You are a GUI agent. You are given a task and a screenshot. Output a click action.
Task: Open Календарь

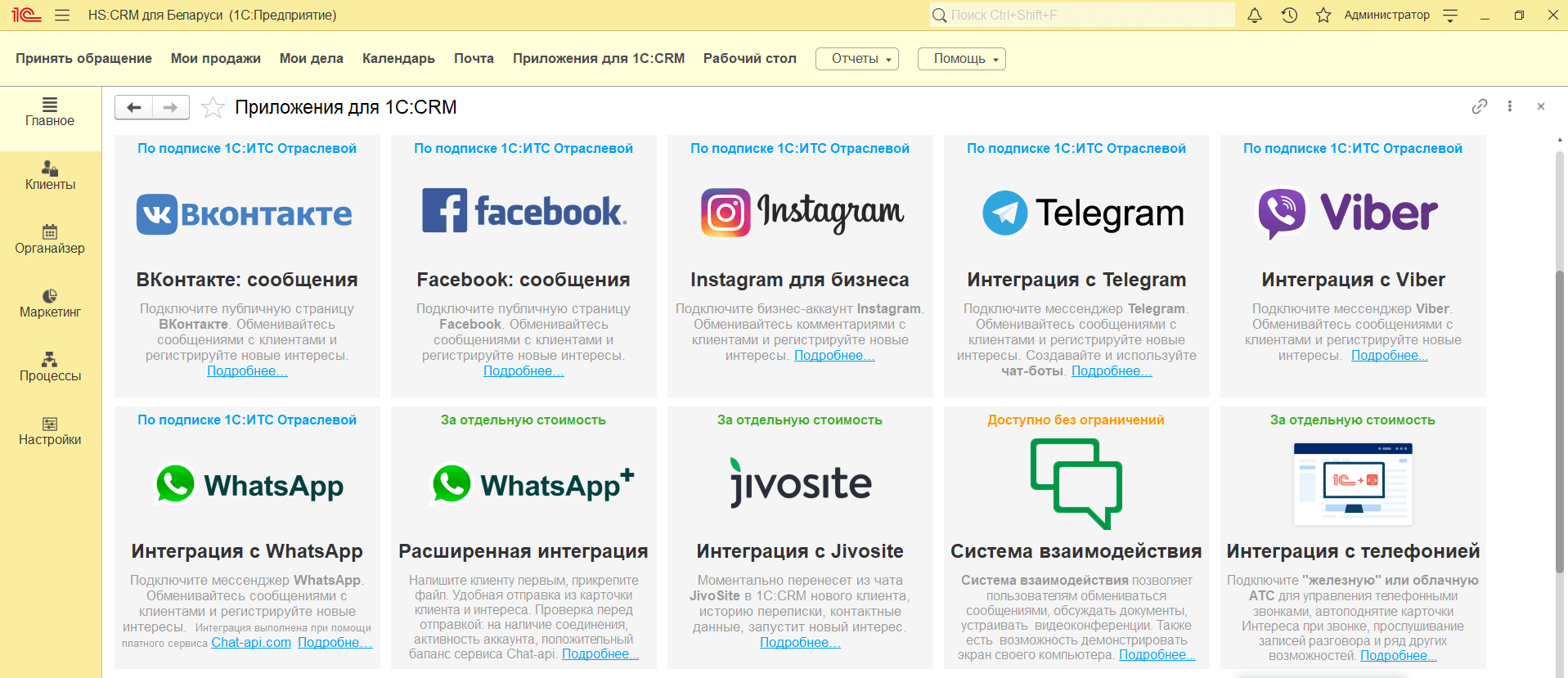(x=398, y=59)
